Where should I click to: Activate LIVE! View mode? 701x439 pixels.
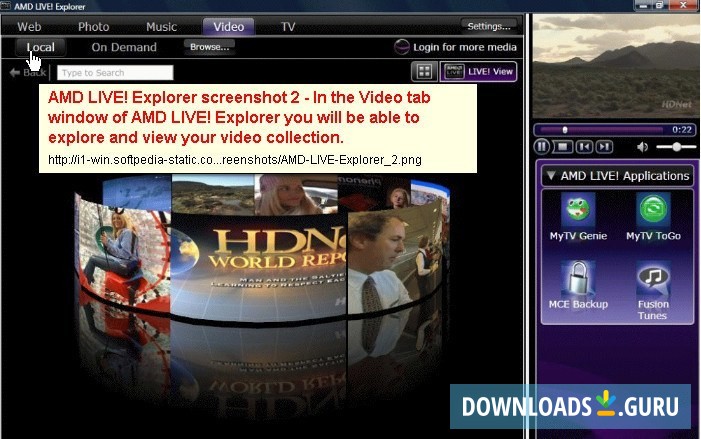[x=478, y=72]
